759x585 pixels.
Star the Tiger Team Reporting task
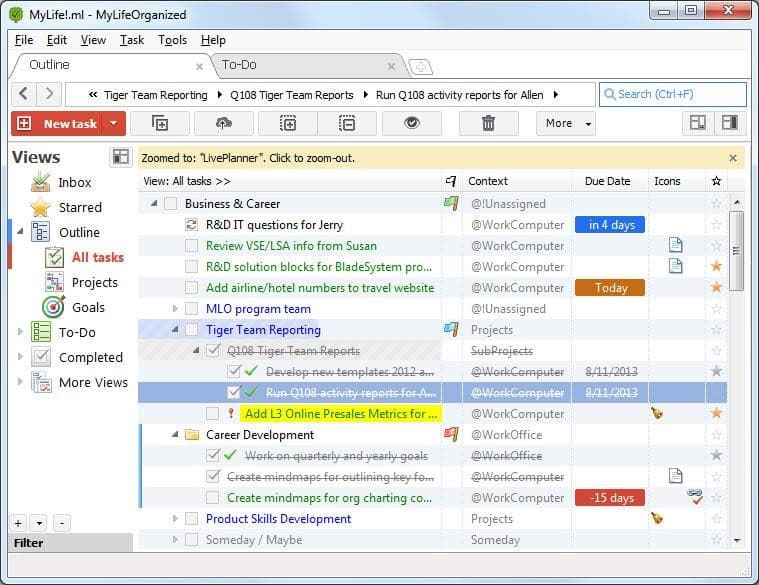pyautogui.click(x=715, y=330)
